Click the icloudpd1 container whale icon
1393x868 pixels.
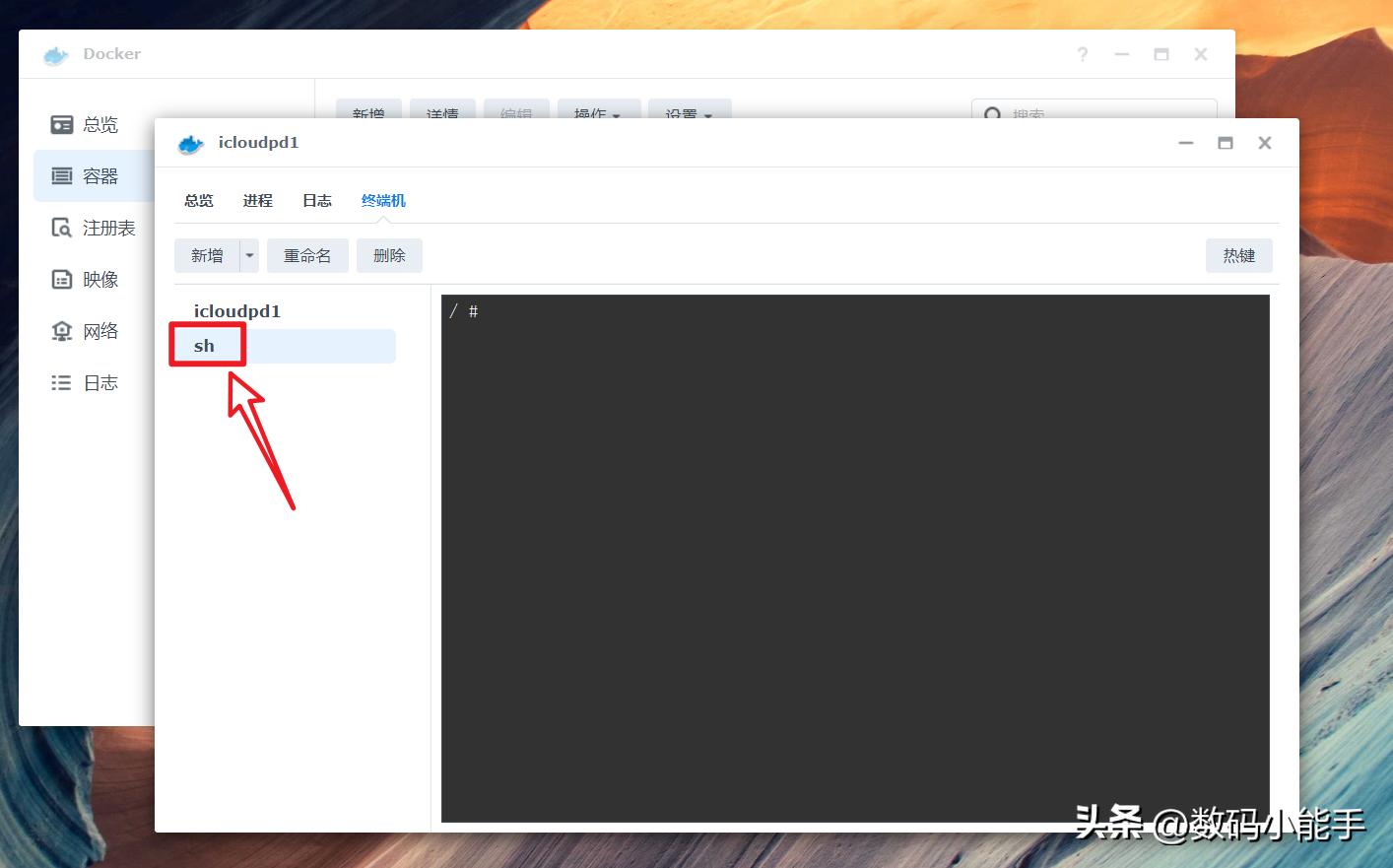190,143
